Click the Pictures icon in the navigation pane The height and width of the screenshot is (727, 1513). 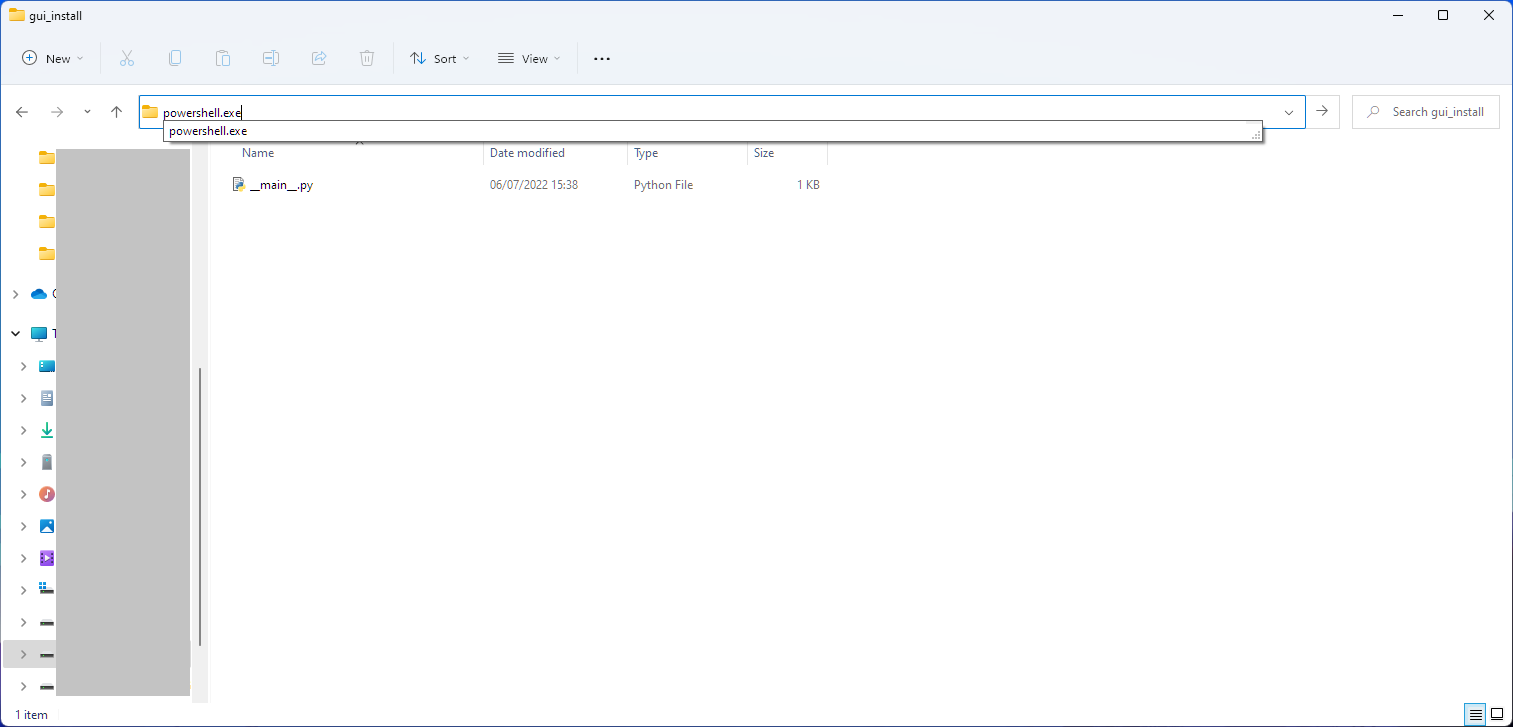pyautogui.click(x=46, y=526)
